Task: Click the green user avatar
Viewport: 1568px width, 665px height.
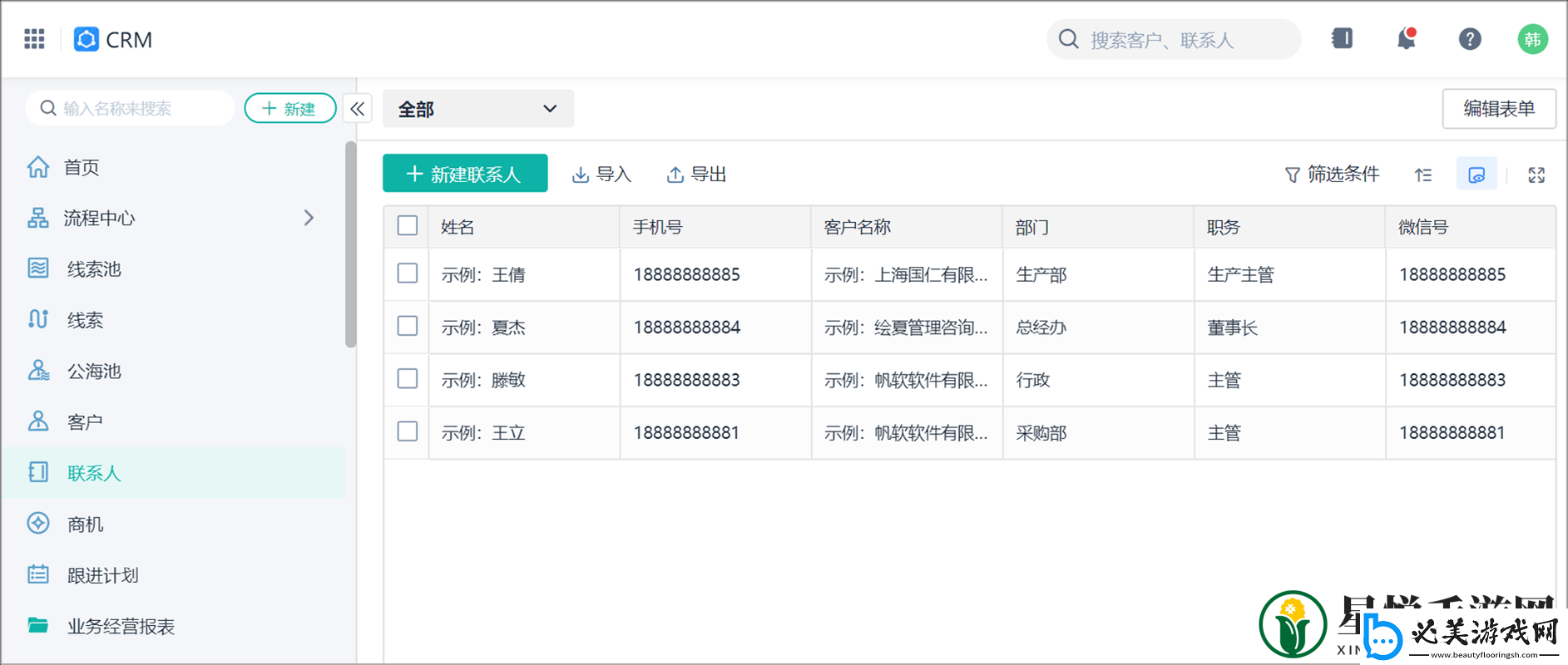Action: coord(1531,39)
